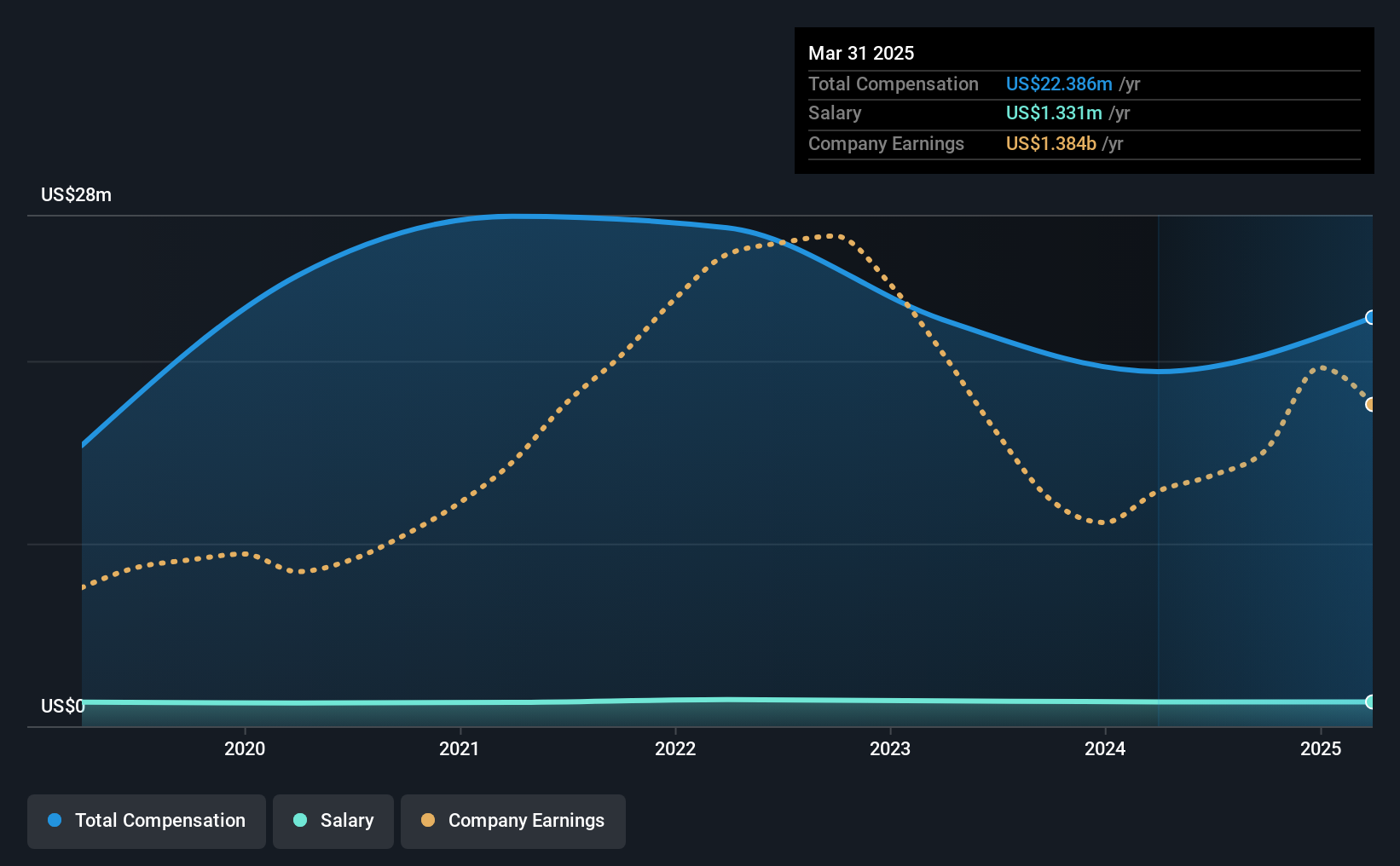Toggle the Salary series legend button
The height and width of the screenshot is (866, 1400).
point(333,821)
